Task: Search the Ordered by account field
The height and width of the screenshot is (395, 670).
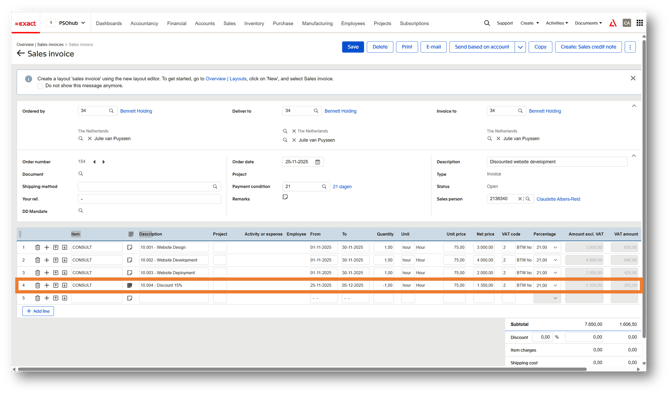Action: [111, 111]
